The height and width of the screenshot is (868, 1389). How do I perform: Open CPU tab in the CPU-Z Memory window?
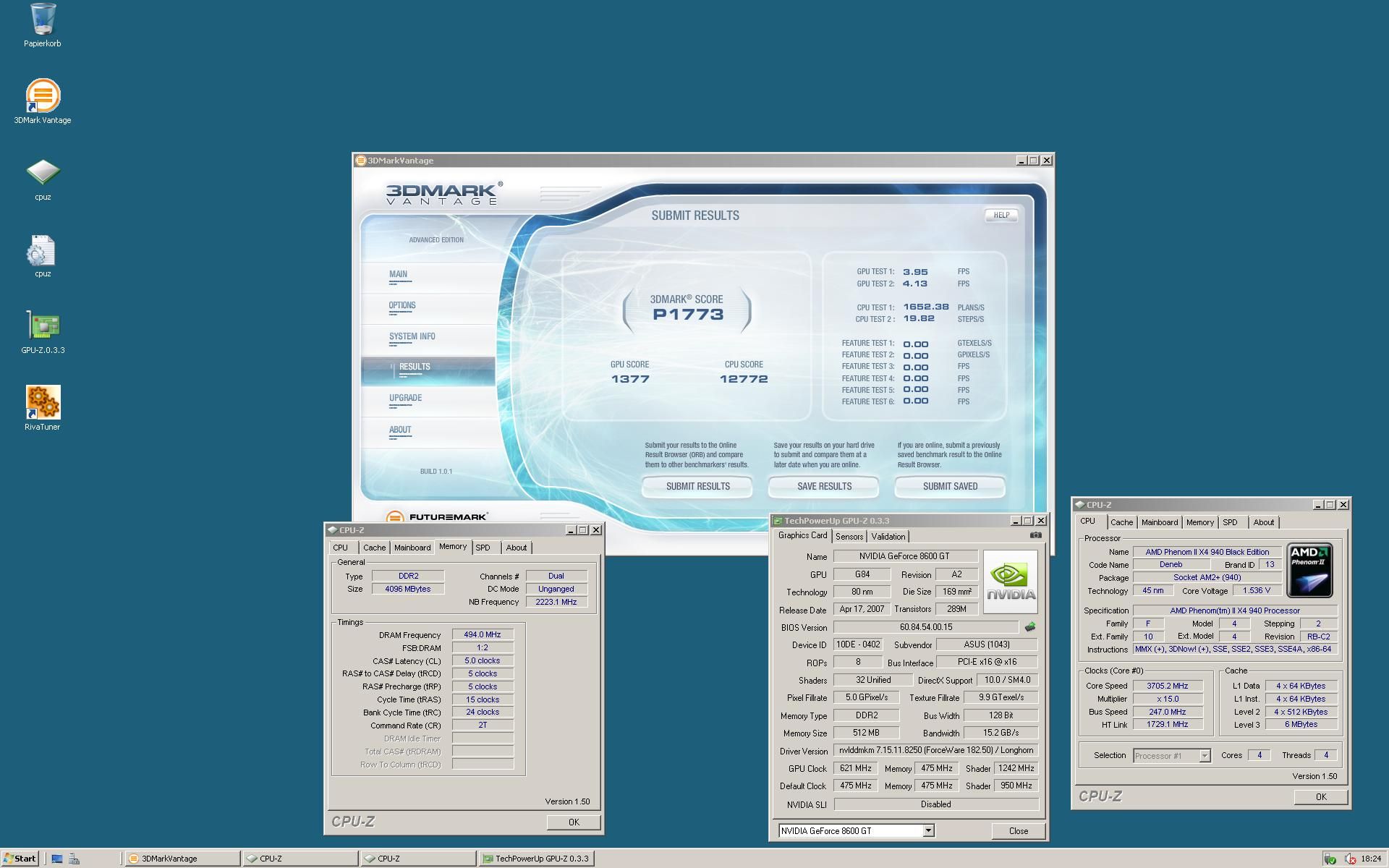pos(341,548)
